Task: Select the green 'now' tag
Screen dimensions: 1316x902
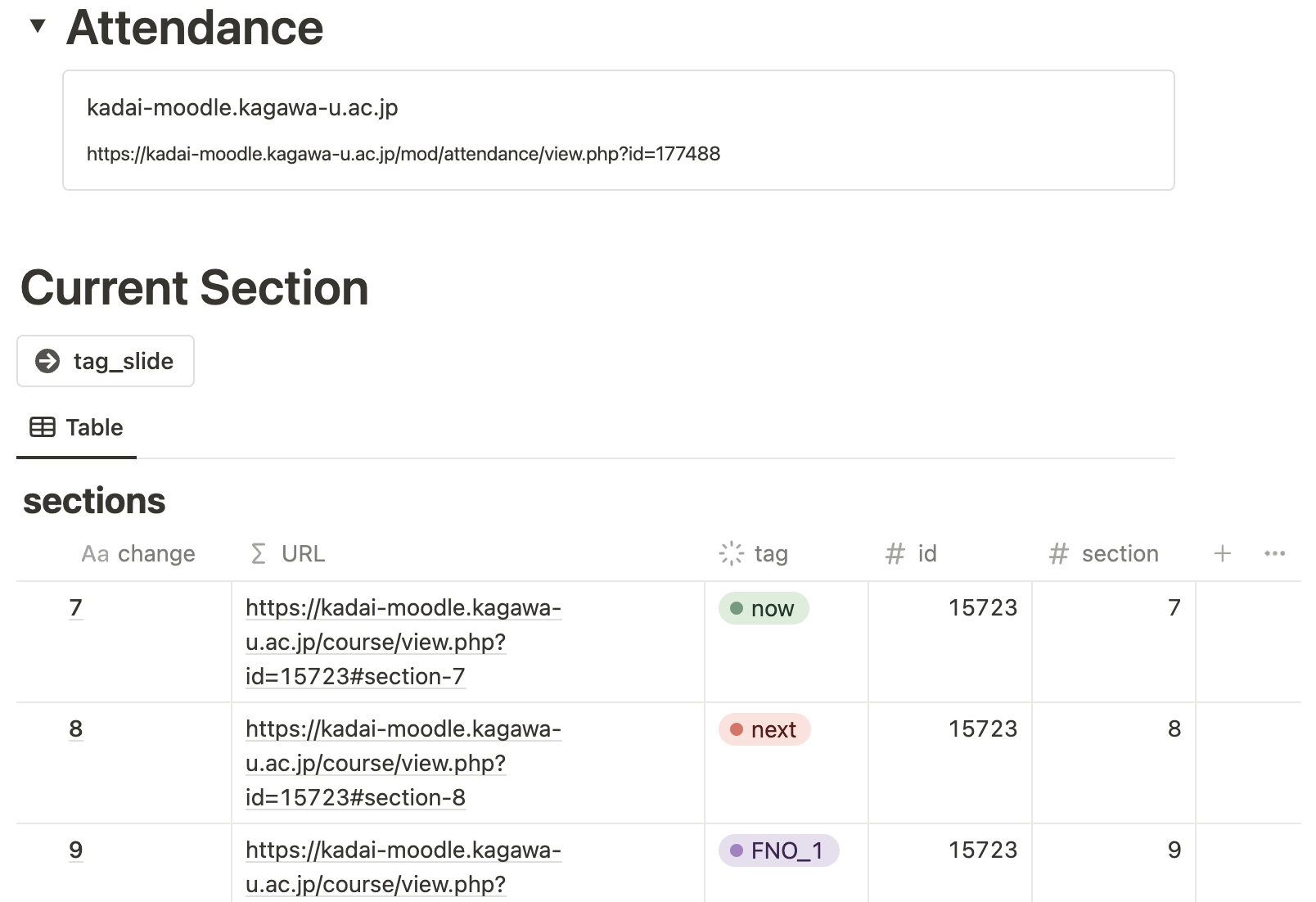Action: point(764,608)
